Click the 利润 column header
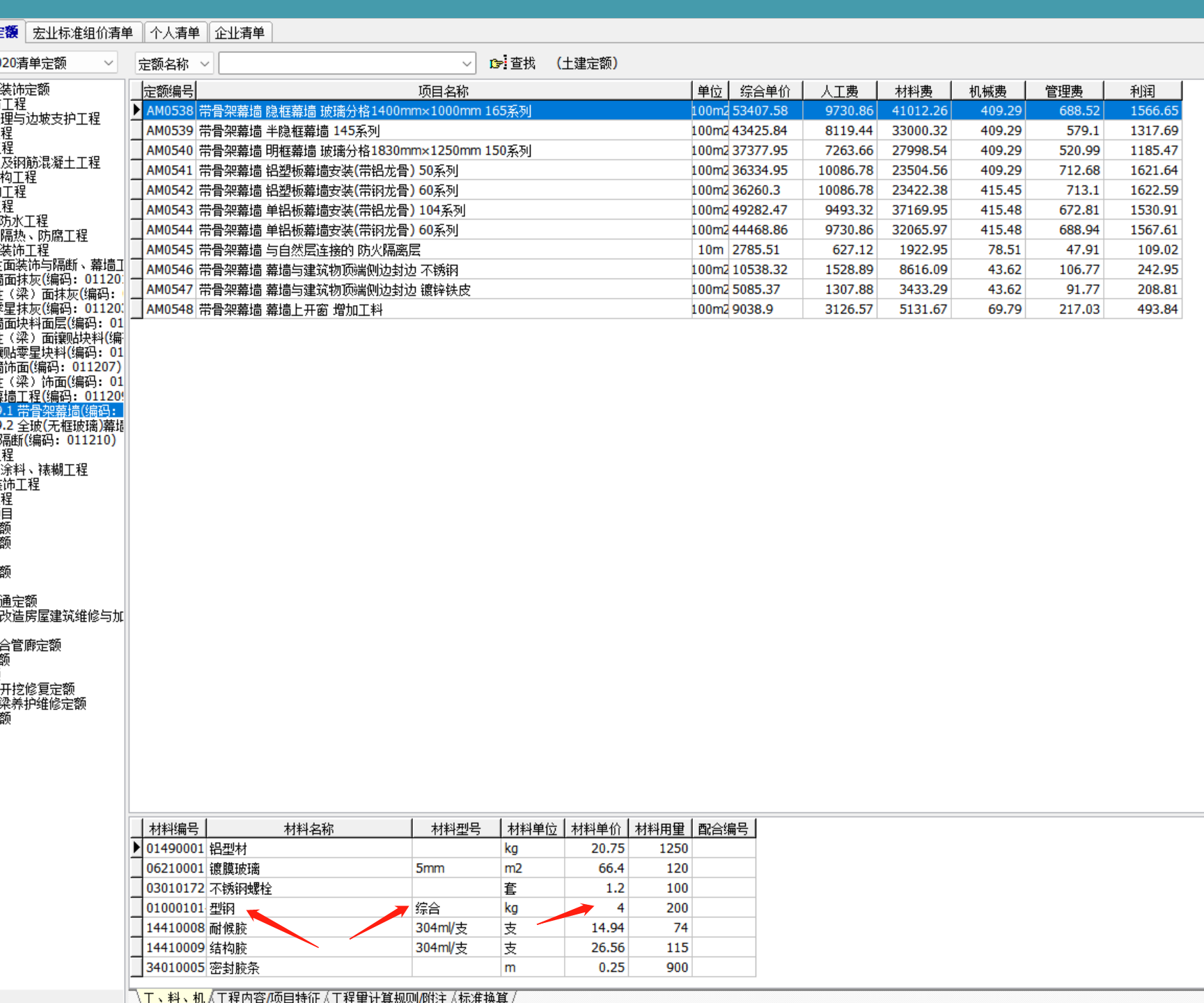 [x=1143, y=91]
